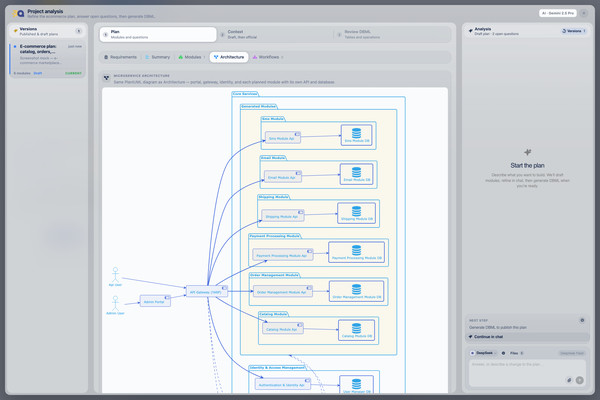The width and height of the screenshot is (600, 400).
Task: Click the round icon beside the Files label
Action: [504, 353]
